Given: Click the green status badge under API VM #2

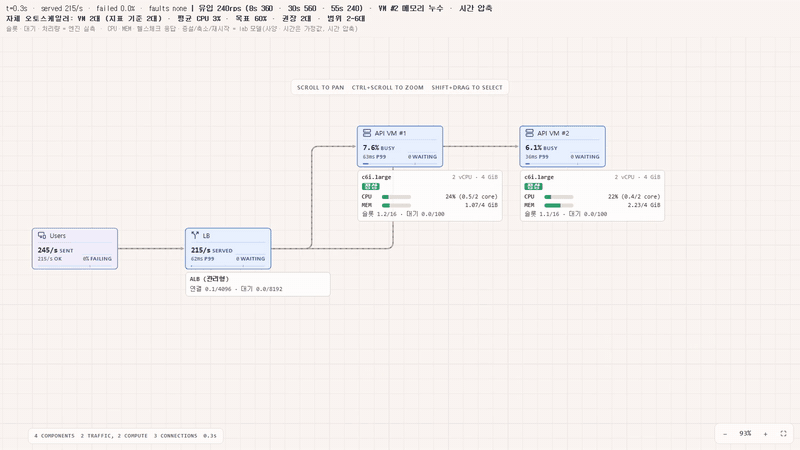Looking at the screenshot, I should [x=533, y=186].
